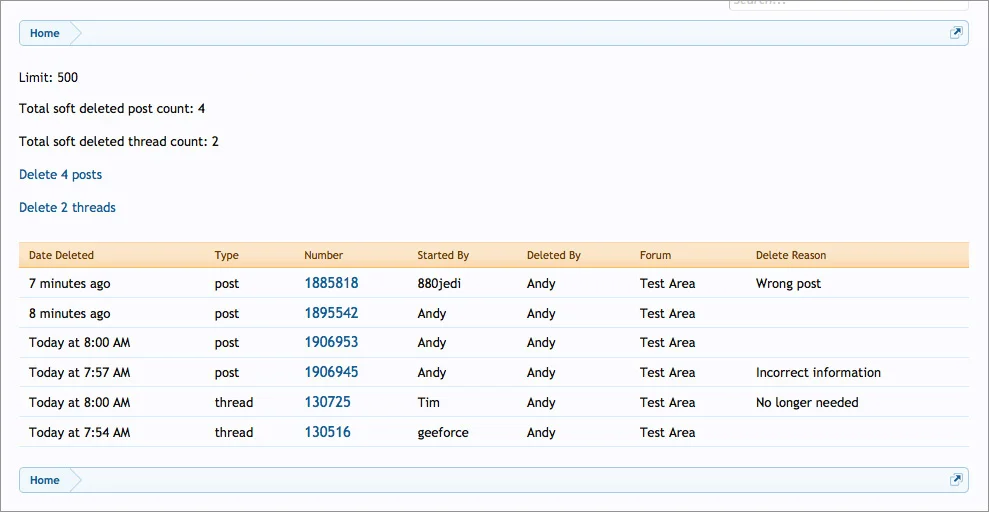Viewport: 989px width, 512px height.
Task: Click Deleted By Andy in 130725 row
Action: [x=541, y=402]
